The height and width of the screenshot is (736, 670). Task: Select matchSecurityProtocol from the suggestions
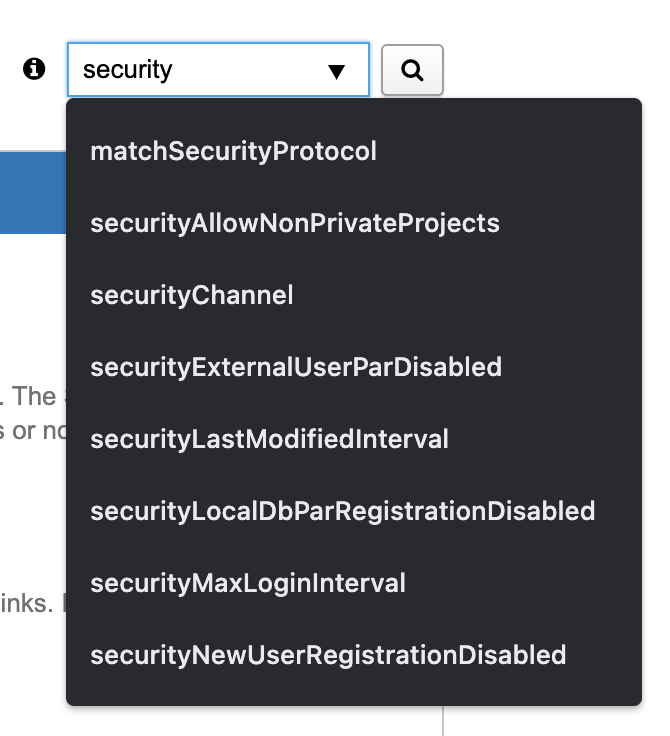(233, 151)
